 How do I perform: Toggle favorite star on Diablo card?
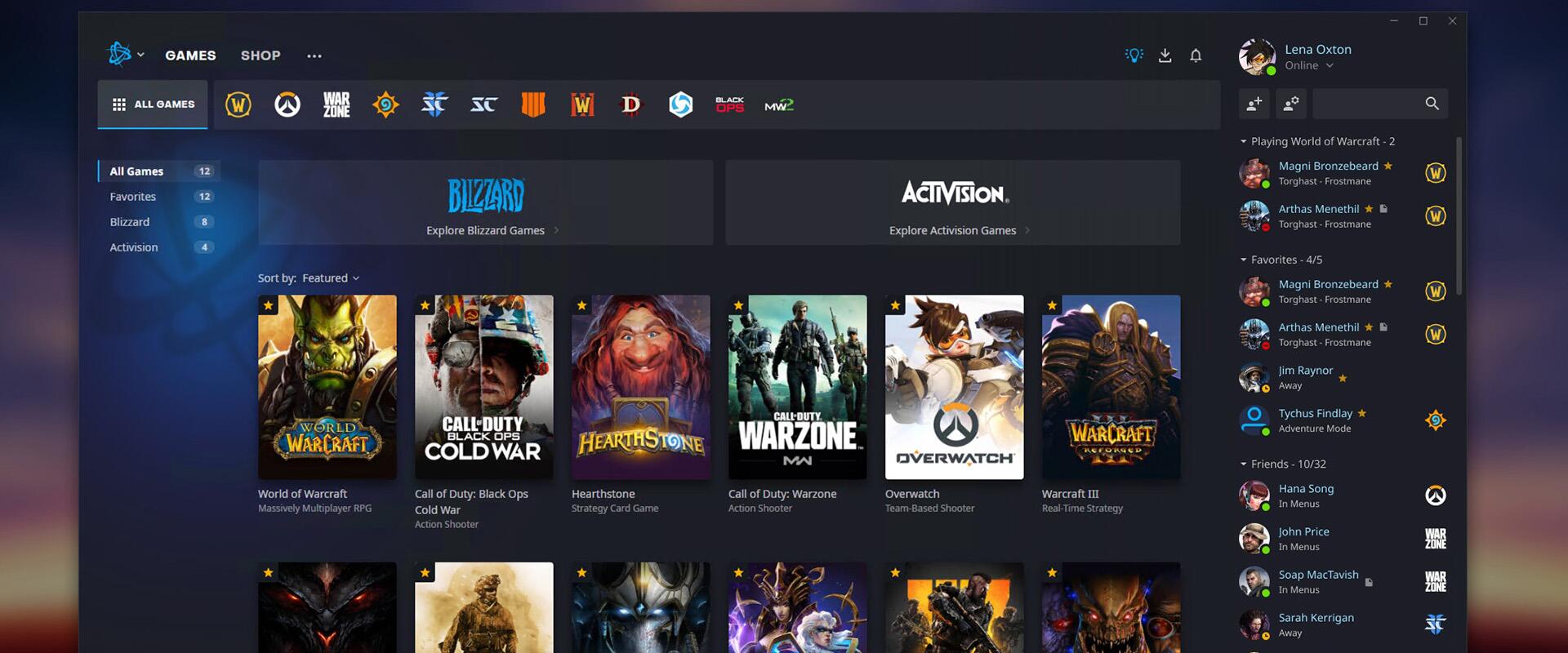[x=268, y=572]
